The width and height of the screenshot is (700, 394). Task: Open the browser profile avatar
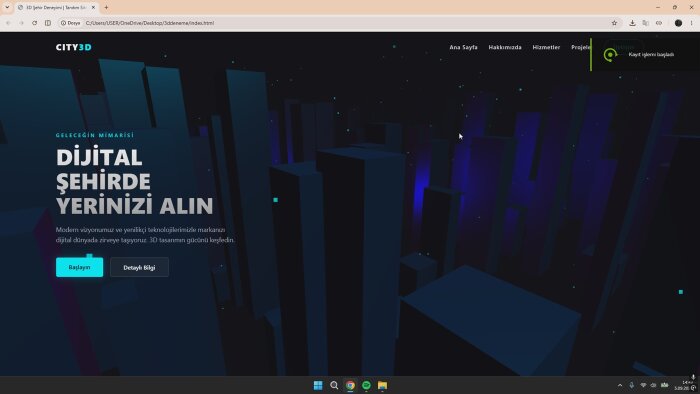pos(678,23)
